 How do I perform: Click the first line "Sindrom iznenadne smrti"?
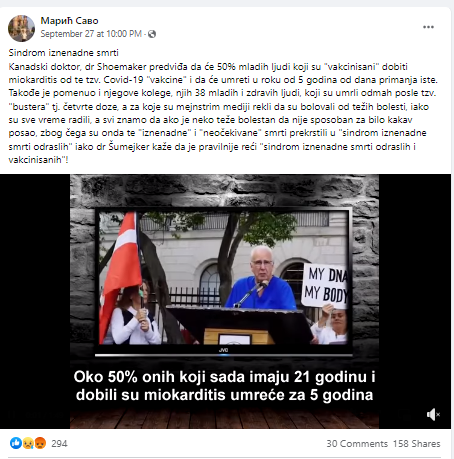coord(63,53)
